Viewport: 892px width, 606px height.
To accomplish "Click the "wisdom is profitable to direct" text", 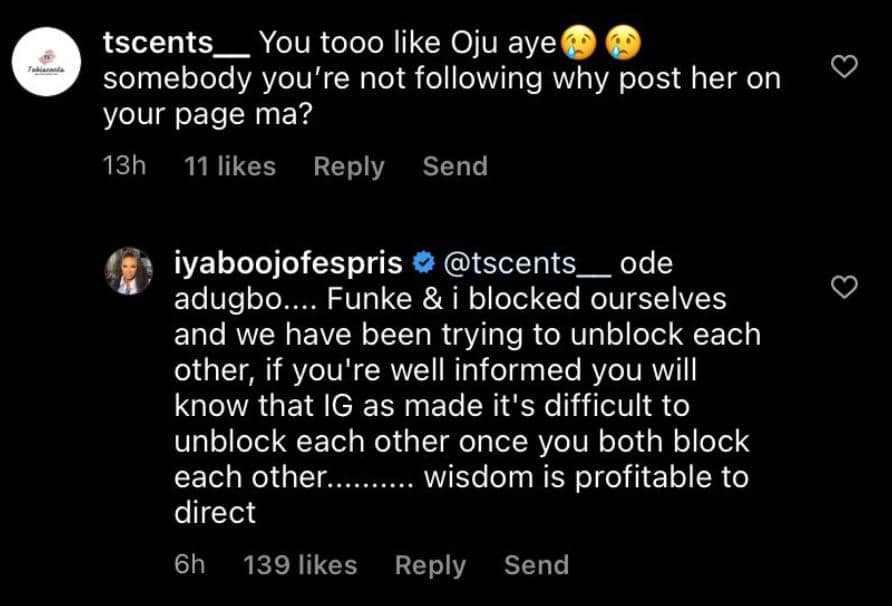I will (x=585, y=477).
